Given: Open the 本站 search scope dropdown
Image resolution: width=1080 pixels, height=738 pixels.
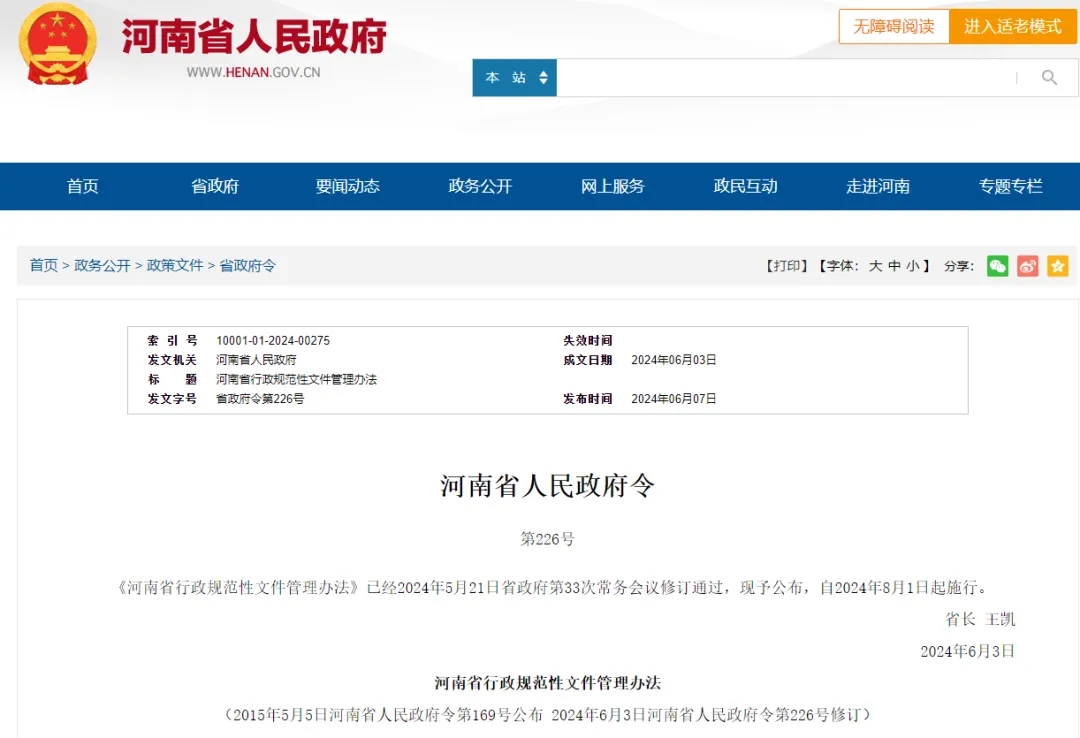Looking at the screenshot, I should coord(515,77).
